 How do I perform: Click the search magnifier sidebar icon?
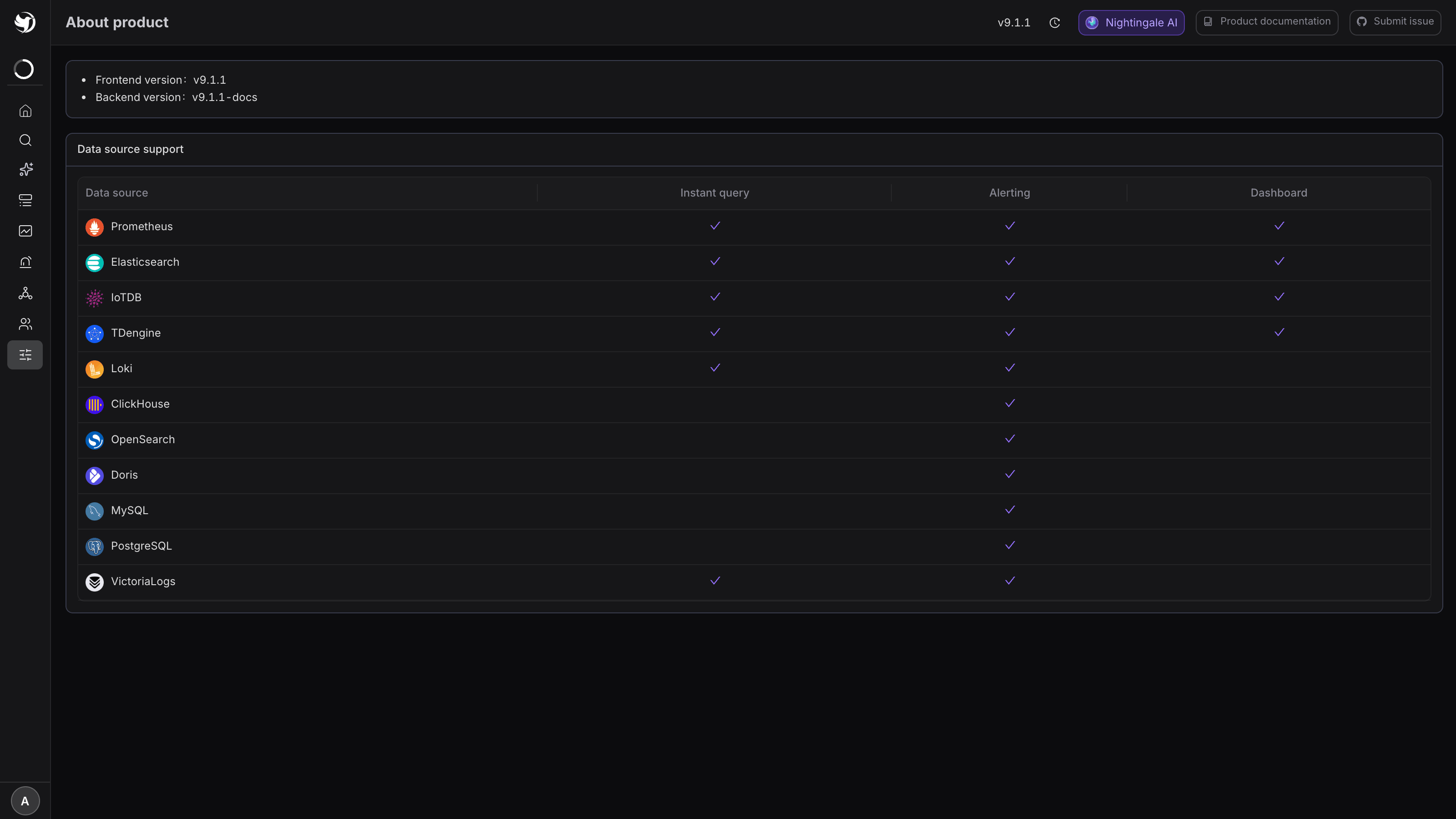pyautogui.click(x=25, y=140)
